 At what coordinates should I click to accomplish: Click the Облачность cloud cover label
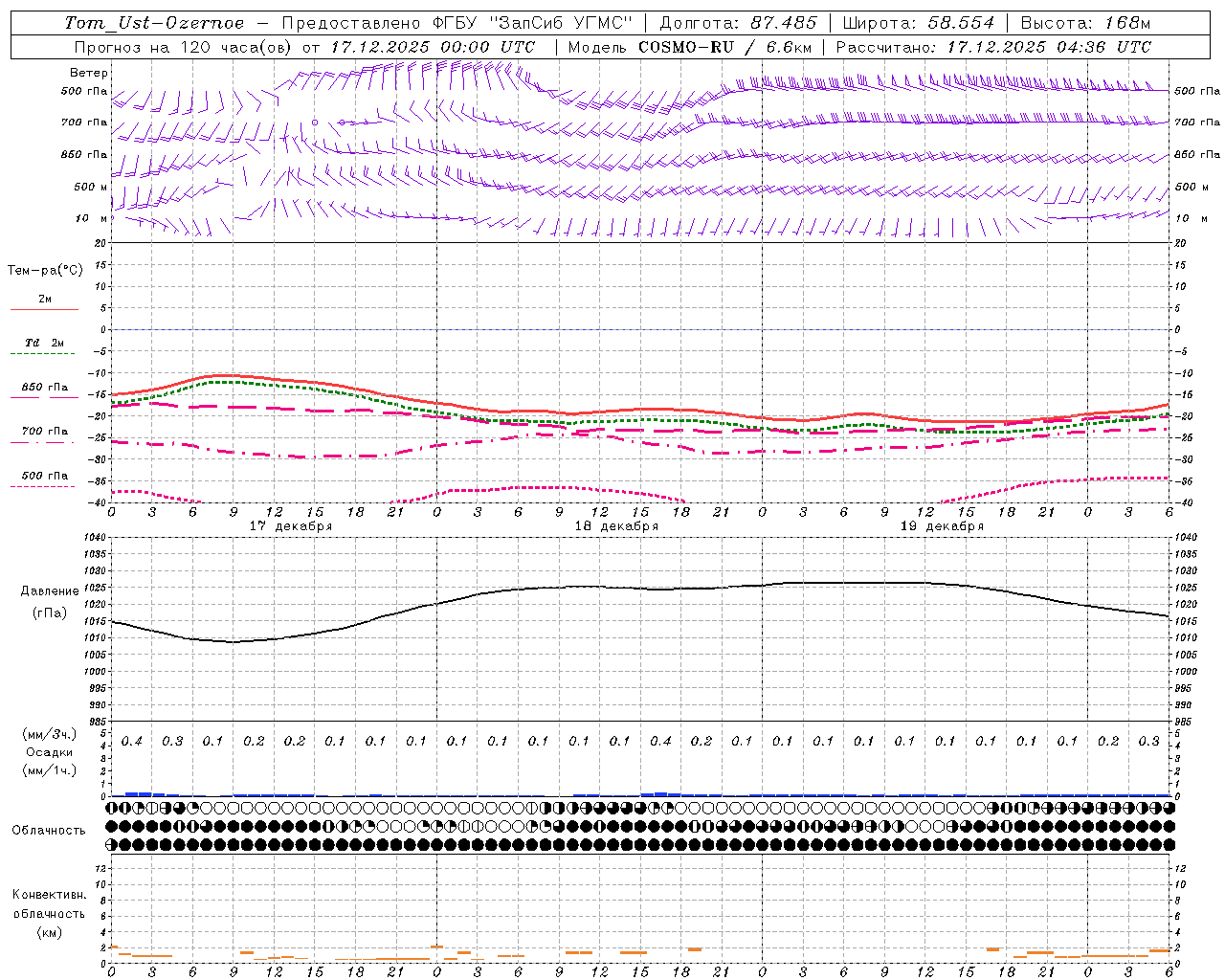pos(49,831)
